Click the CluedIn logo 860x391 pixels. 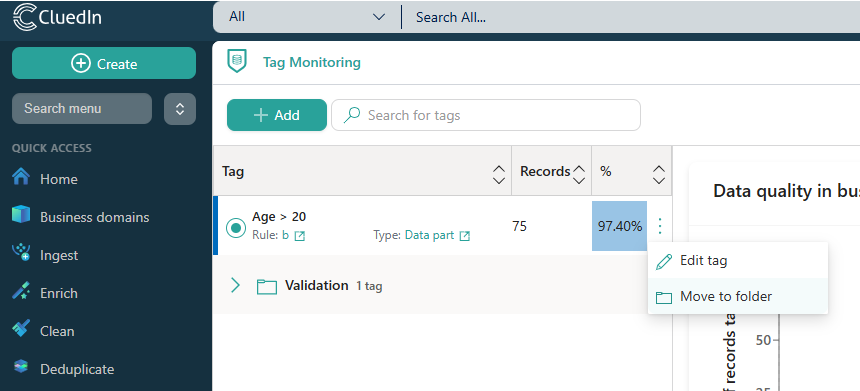click(x=57, y=17)
